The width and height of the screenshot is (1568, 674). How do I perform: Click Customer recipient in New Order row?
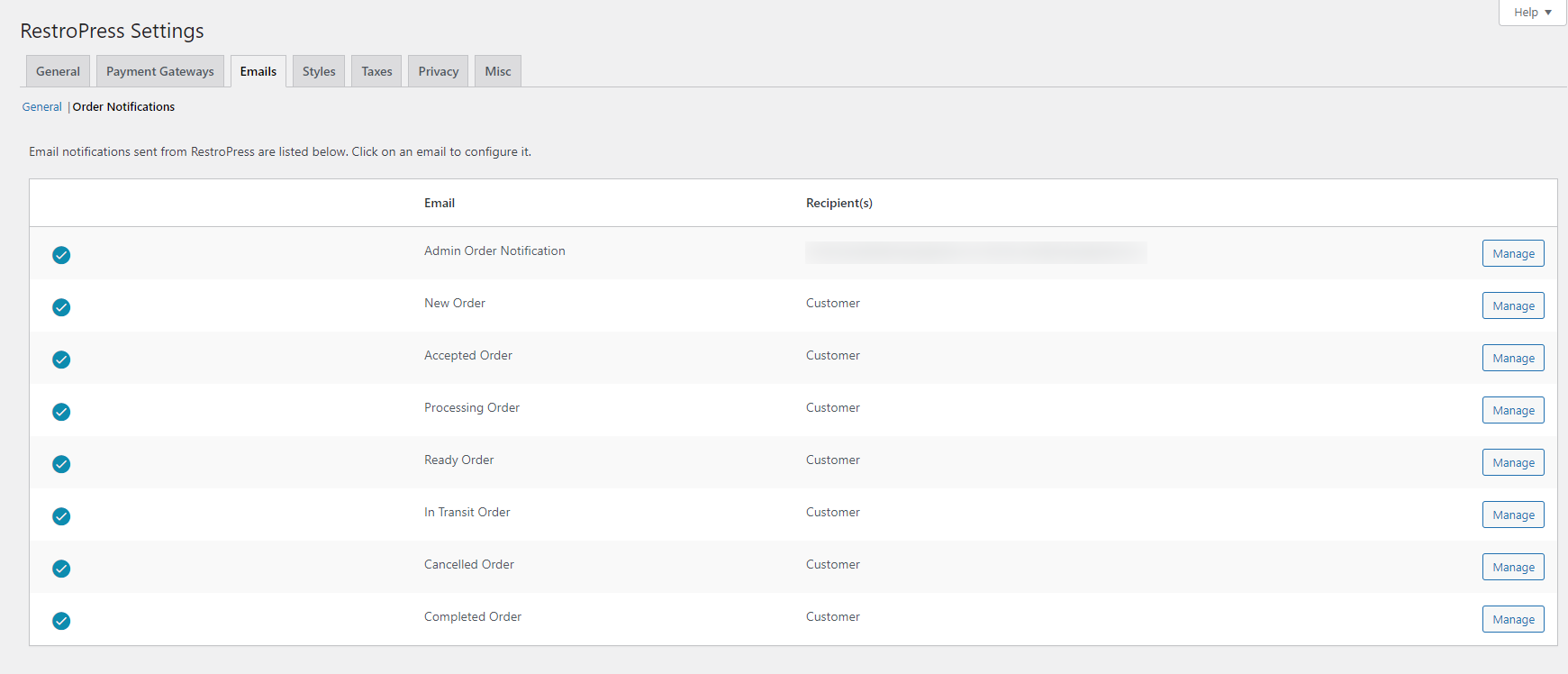tap(833, 303)
